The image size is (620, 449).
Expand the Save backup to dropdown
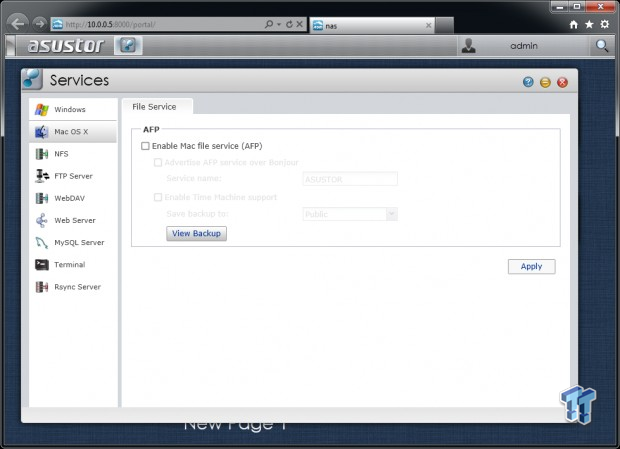391,214
